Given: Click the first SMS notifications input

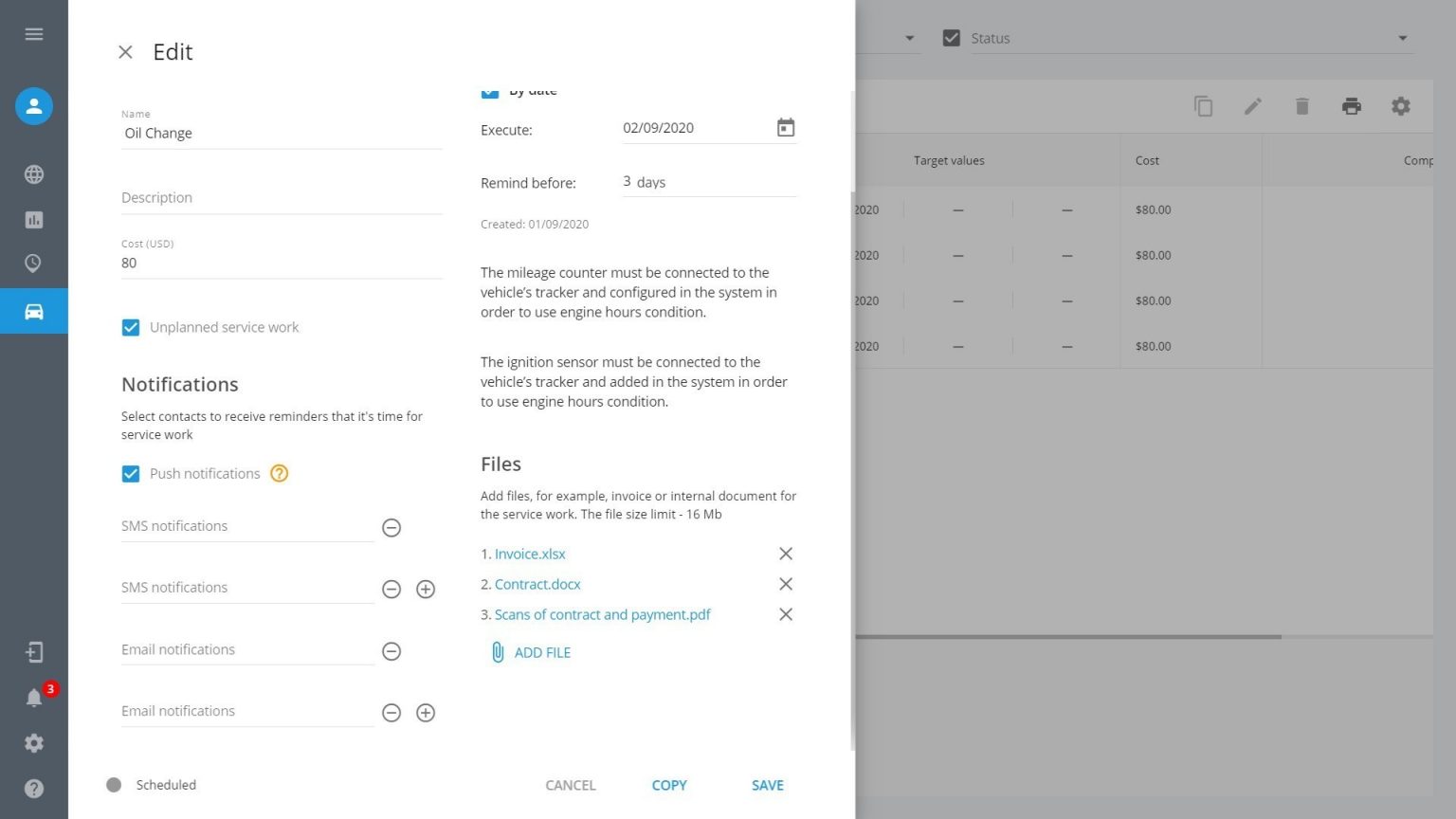Looking at the screenshot, I should pos(247,526).
